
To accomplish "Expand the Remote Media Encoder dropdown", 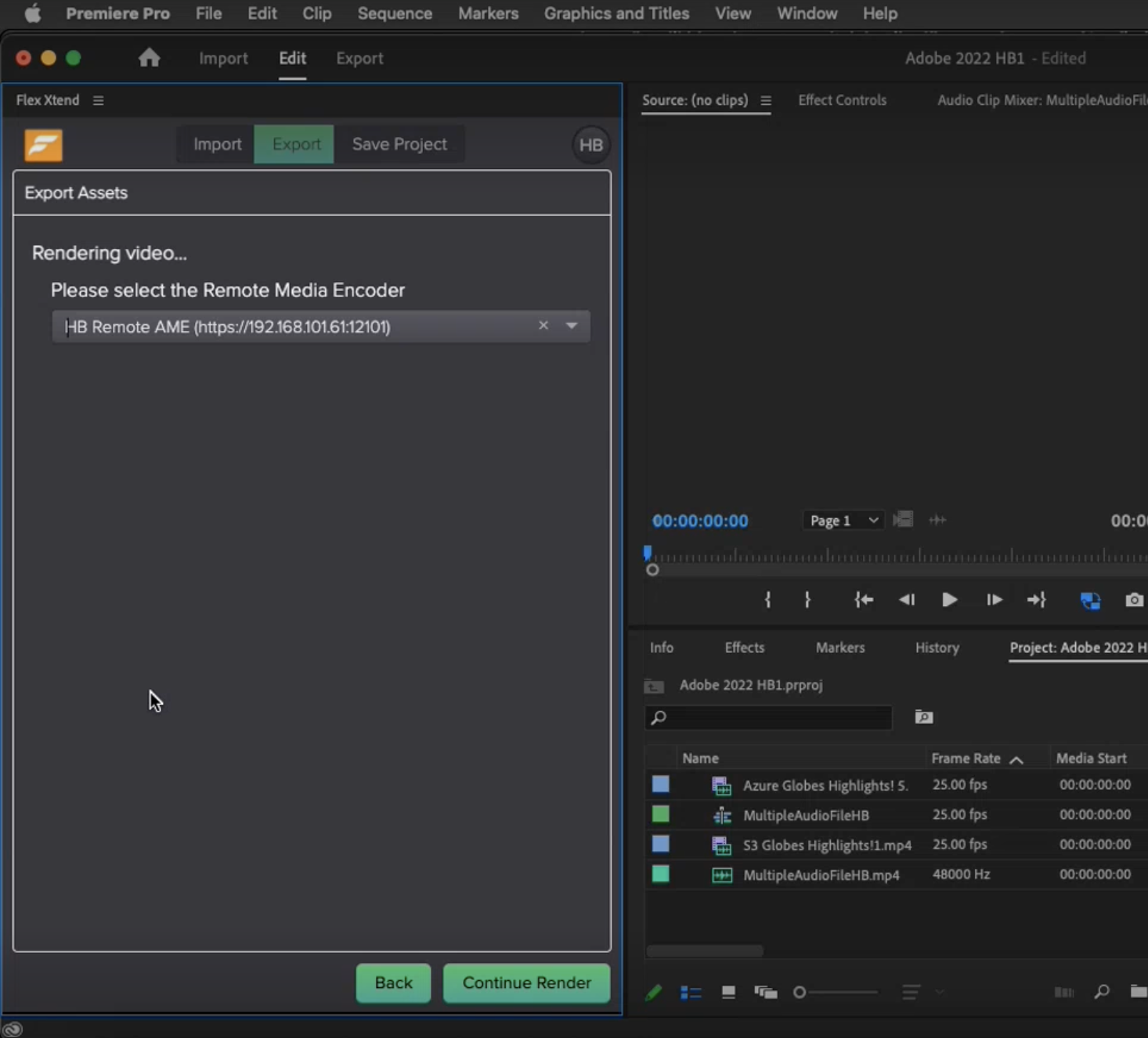I will (572, 326).
